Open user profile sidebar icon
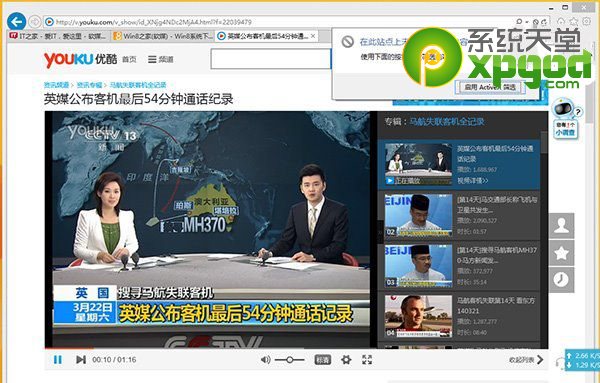600x383 pixels. [x=561, y=226]
